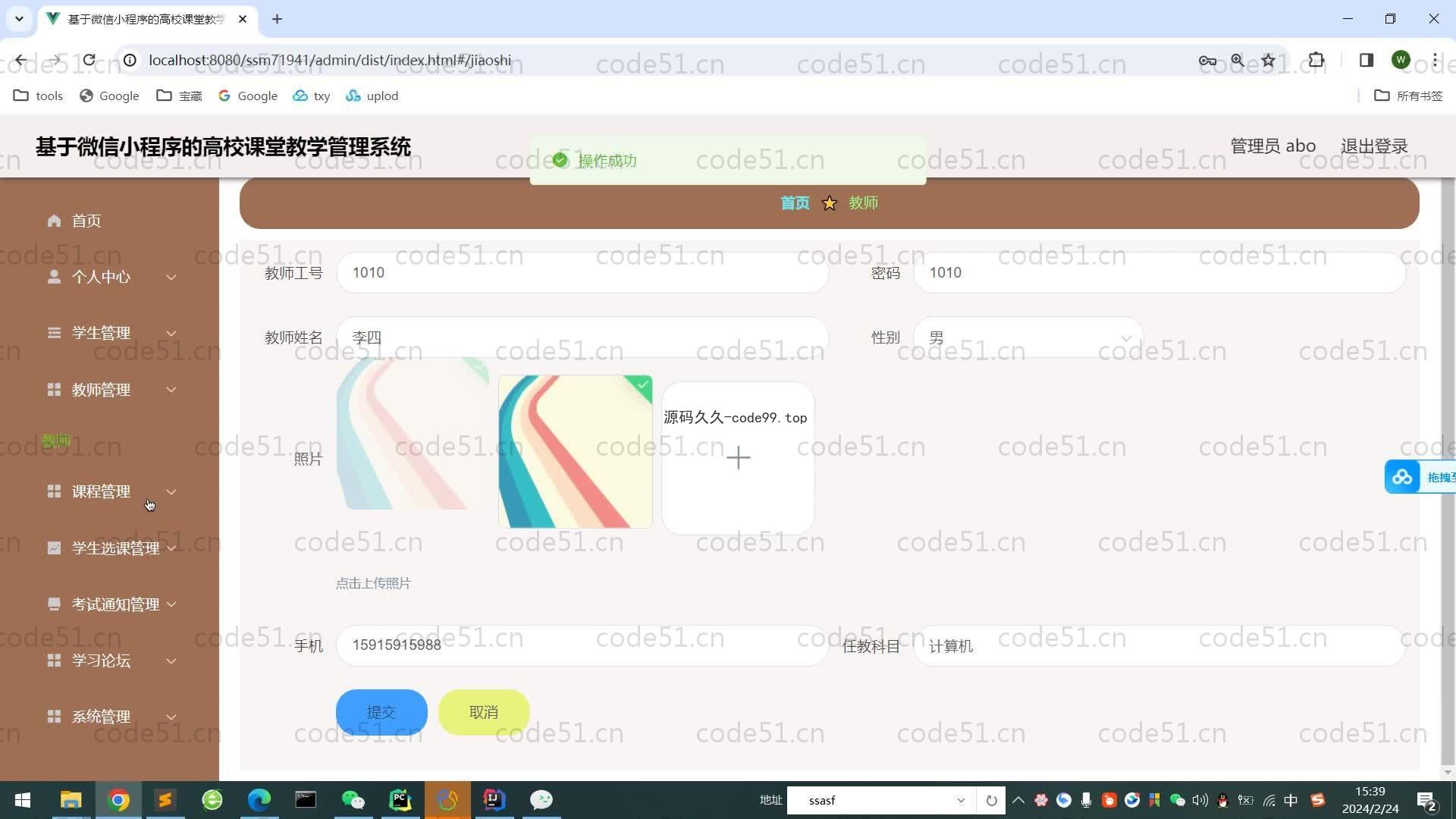Click the 任教科目 input field
The width and height of the screenshot is (1456, 819).
point(1159,646)
